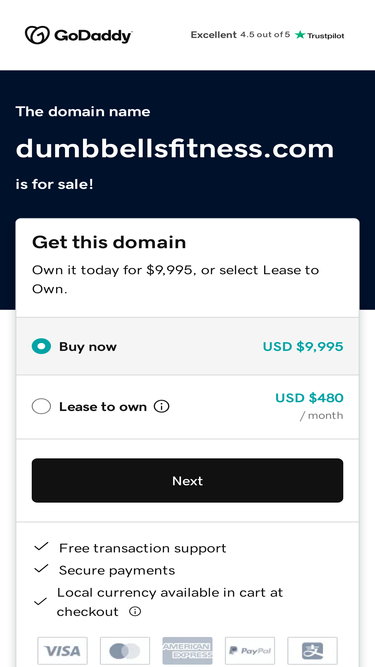Open the Excellent 4.5 out of 5 rating link
The image size is (375, 667).
240,35
